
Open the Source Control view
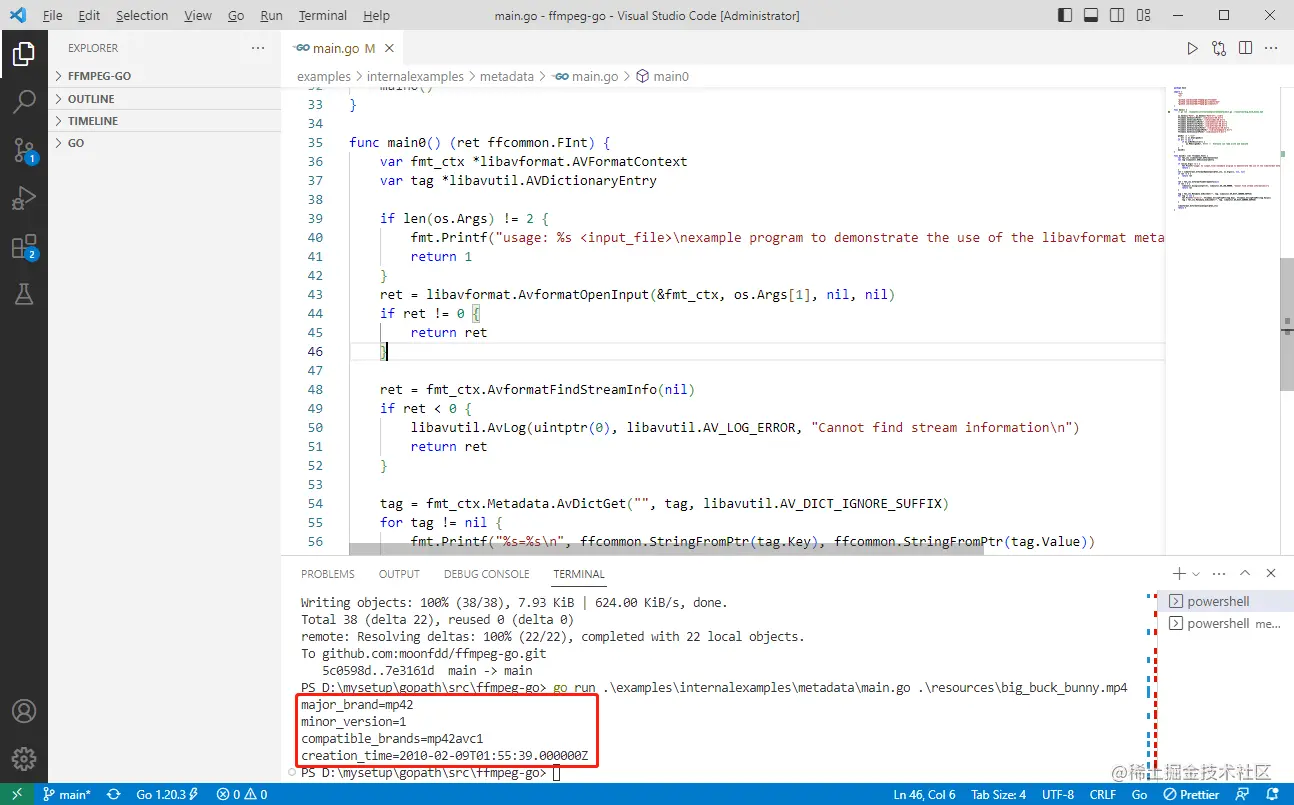[x=24, y=150]
